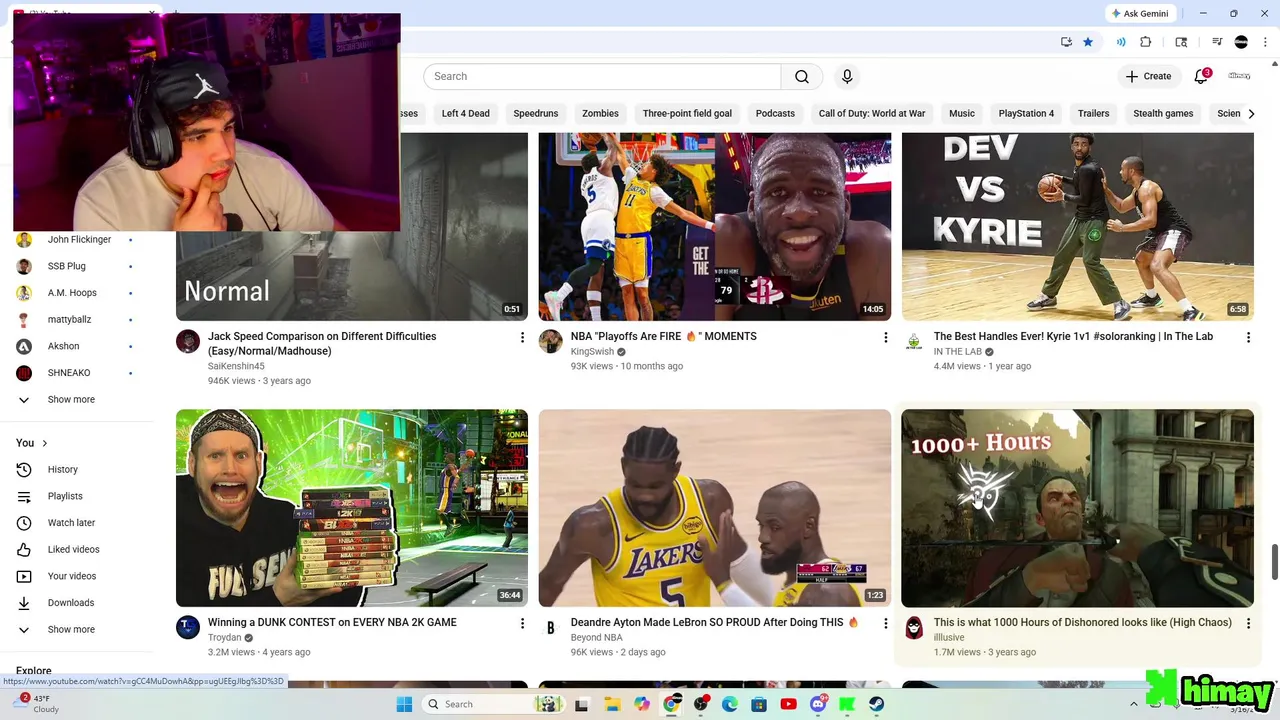
Task: Select the Three-point field goal chip
Action: 687,114
